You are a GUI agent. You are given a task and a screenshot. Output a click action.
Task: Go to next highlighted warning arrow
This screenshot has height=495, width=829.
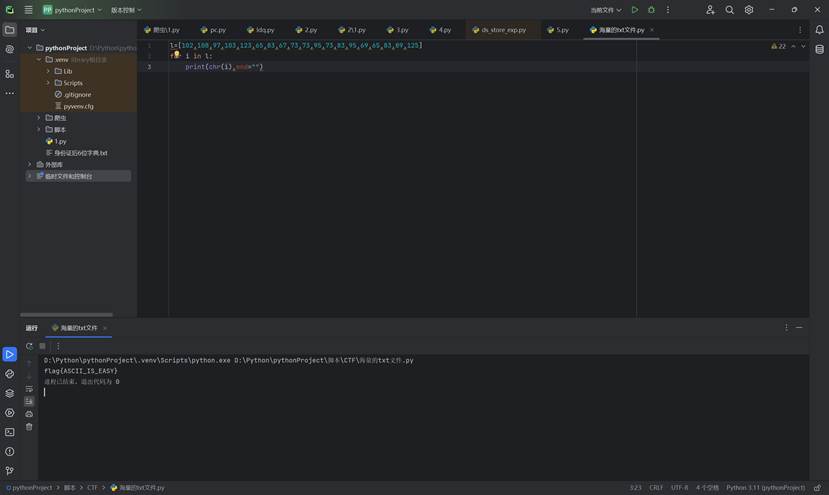[x=803, y=47]
